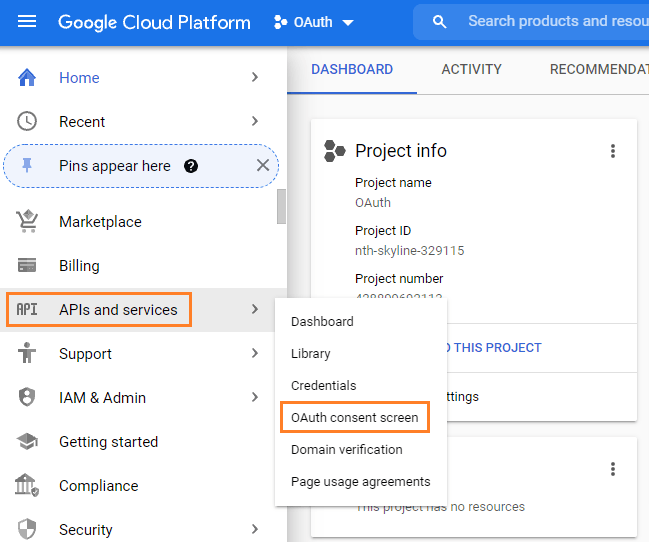Expand the IAM & Admin chevron
Image resolution: width=649 pixels, height=542 pixels.
coord(255,397)
